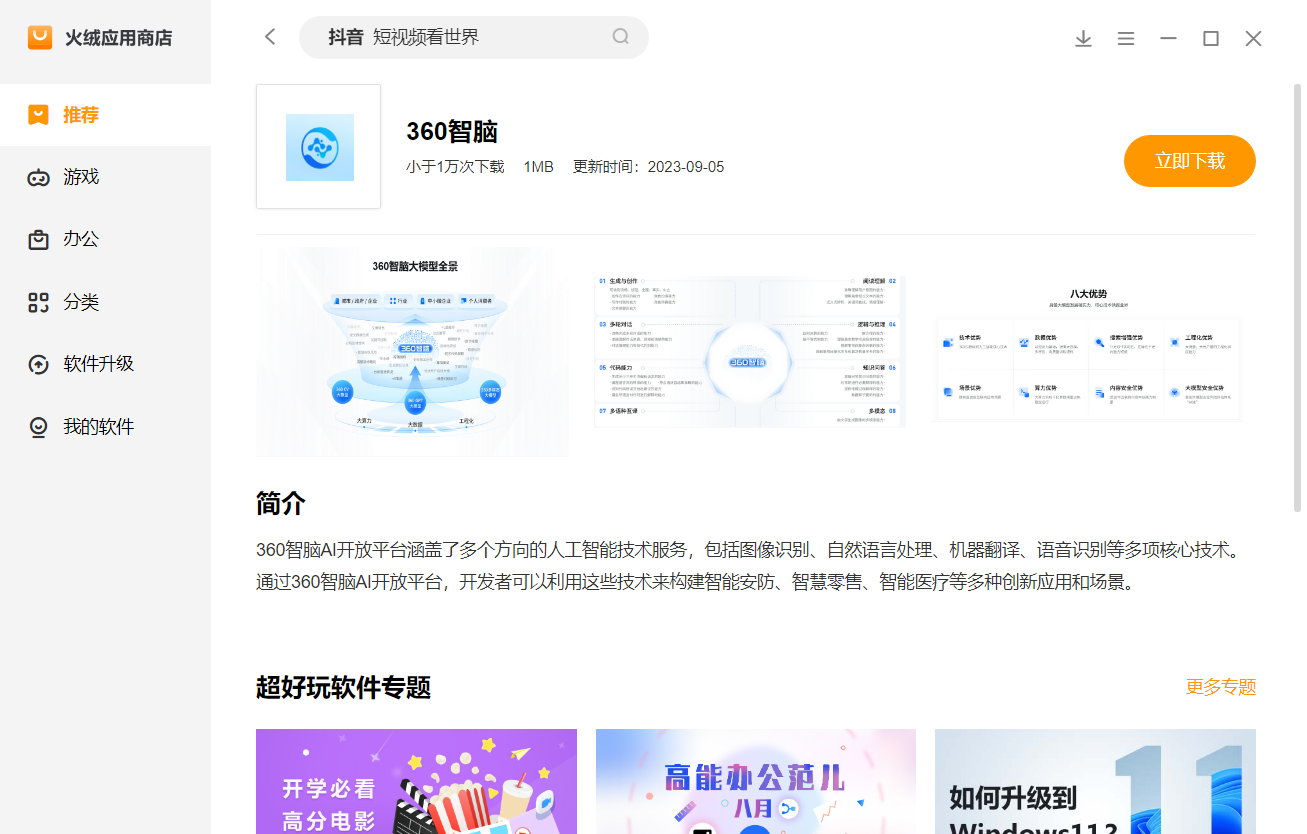Go back using the left arrow
Viewport: 1307px width, 834px height.
coord(270,37)
